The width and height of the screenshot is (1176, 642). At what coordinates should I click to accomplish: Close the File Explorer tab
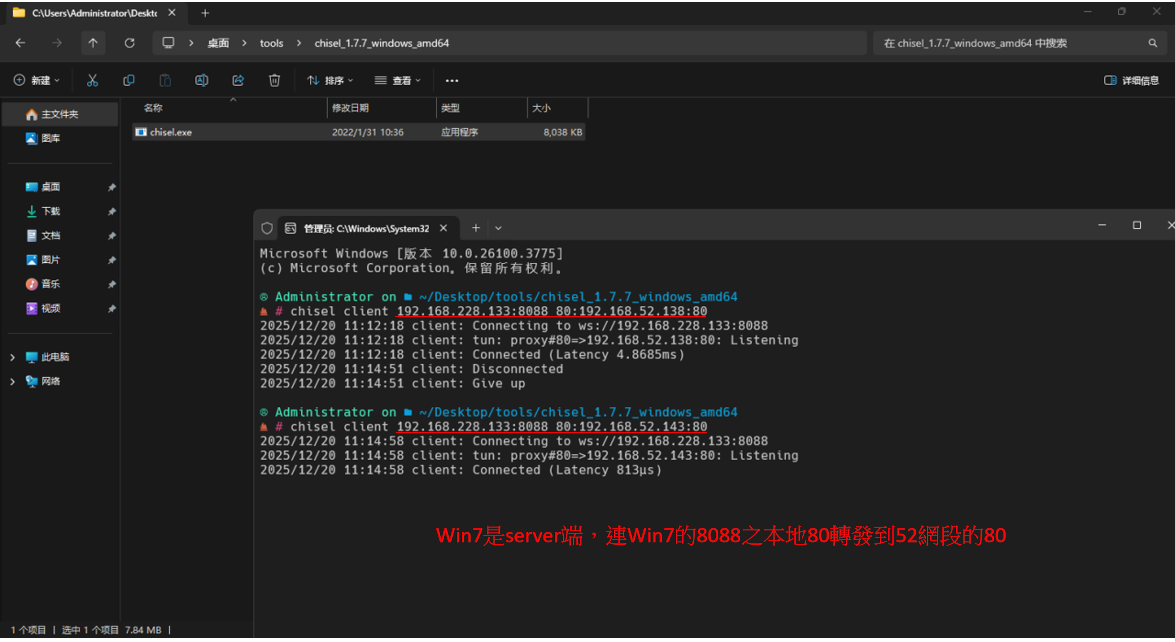point(172,13)
